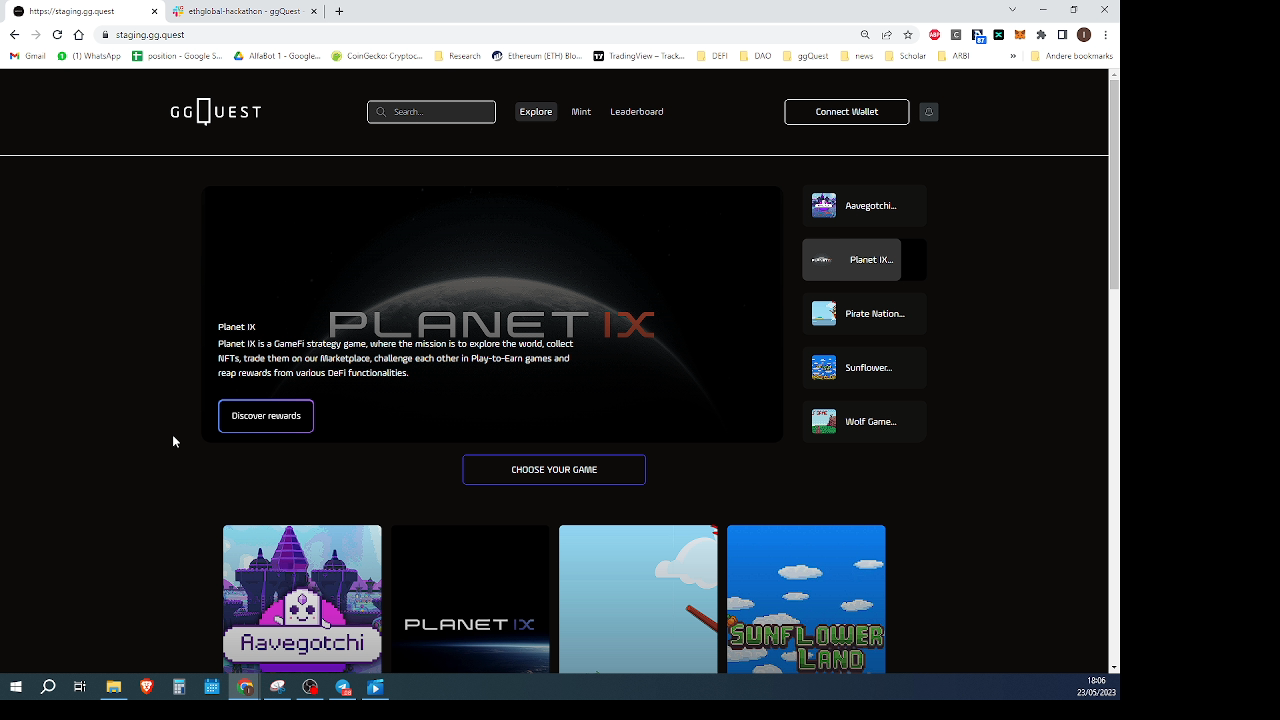Select the Wolf Game icon in the game list

click(x=824, y=422)
